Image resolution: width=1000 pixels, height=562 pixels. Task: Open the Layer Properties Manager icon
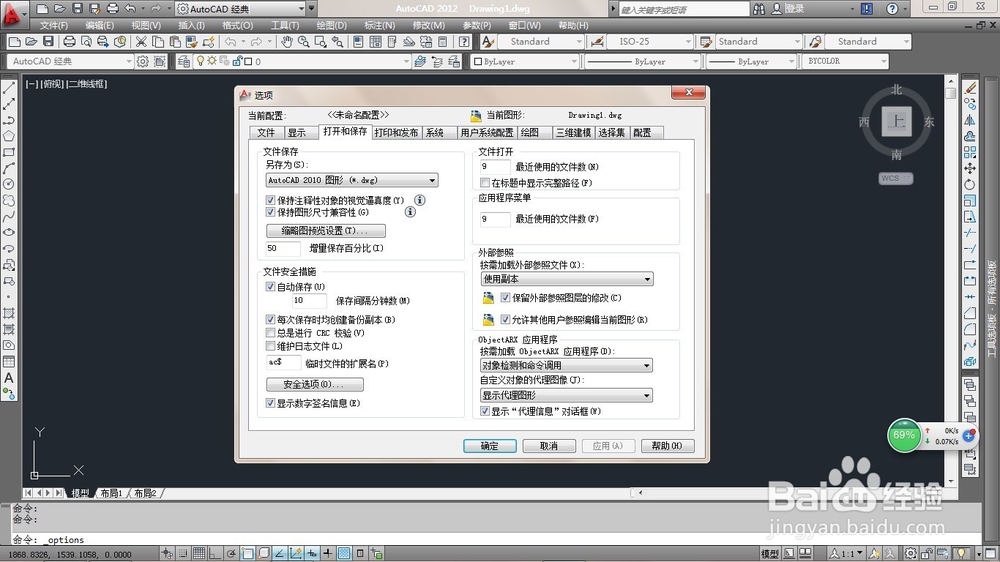(x=184, y=61)
